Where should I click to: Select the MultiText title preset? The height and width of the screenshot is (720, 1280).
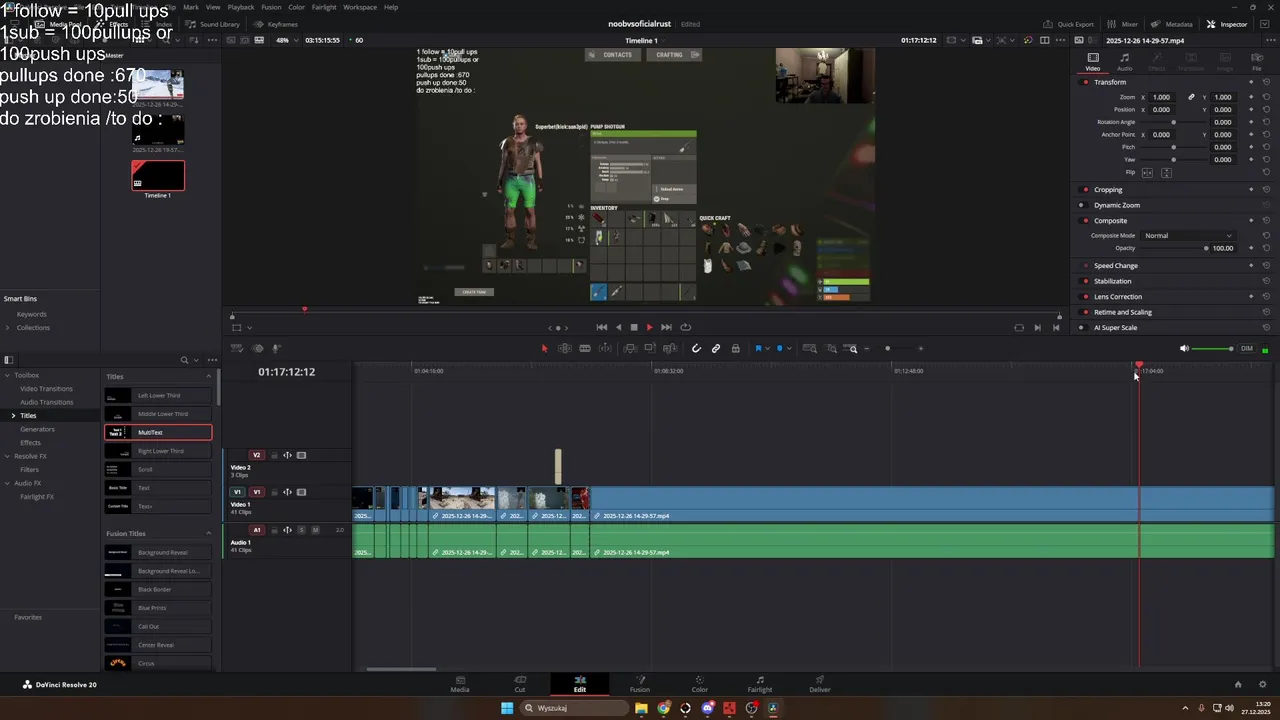click(158, 432)
